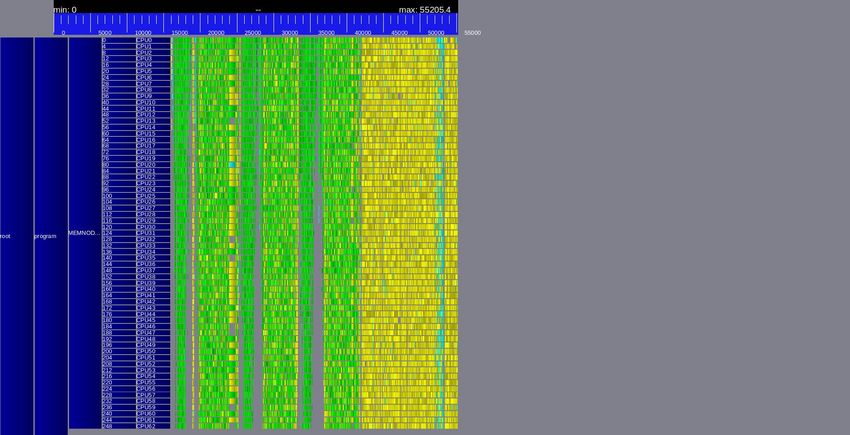The width and height of the screenshot is (850, 435).
Task: Select the CPU0 row label
Action: click(x=153, y=40)
